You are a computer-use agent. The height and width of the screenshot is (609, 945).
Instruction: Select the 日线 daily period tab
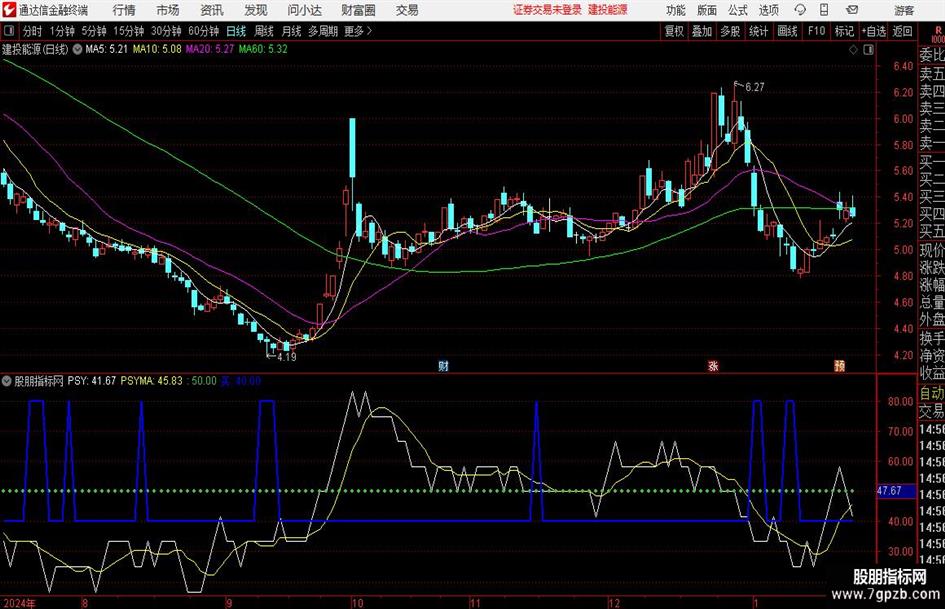coord(236,31)
